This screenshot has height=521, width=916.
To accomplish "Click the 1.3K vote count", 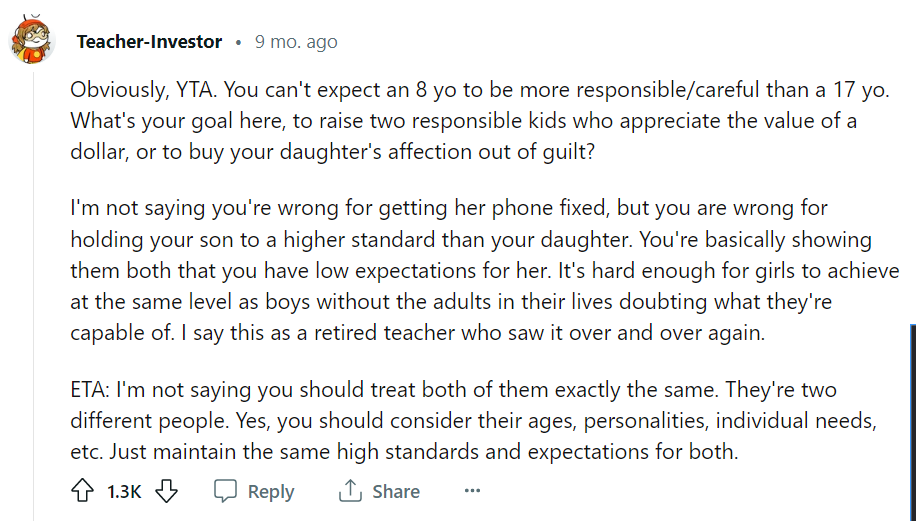I will (124, 491).
